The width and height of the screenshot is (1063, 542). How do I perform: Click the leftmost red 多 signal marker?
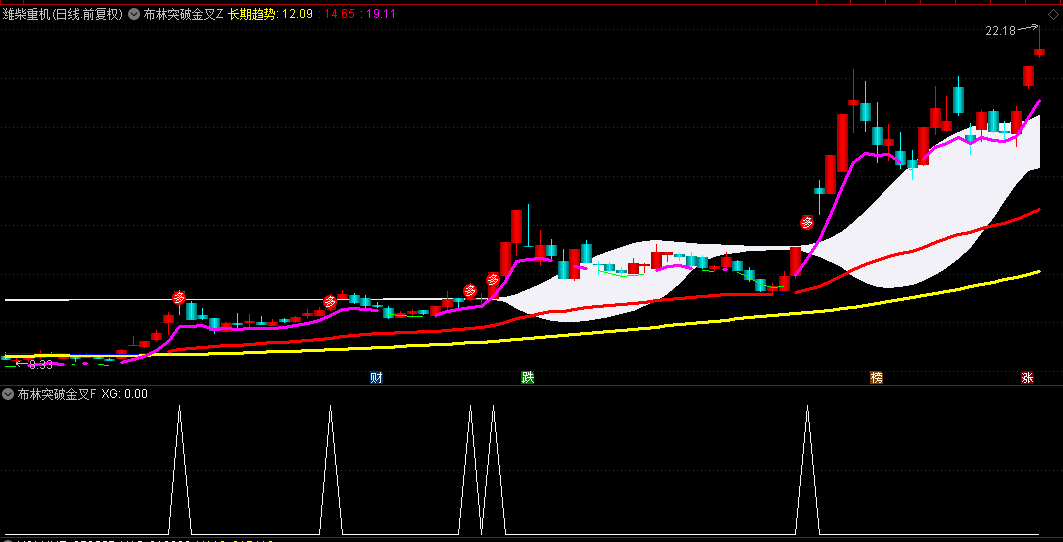[179, 297]
